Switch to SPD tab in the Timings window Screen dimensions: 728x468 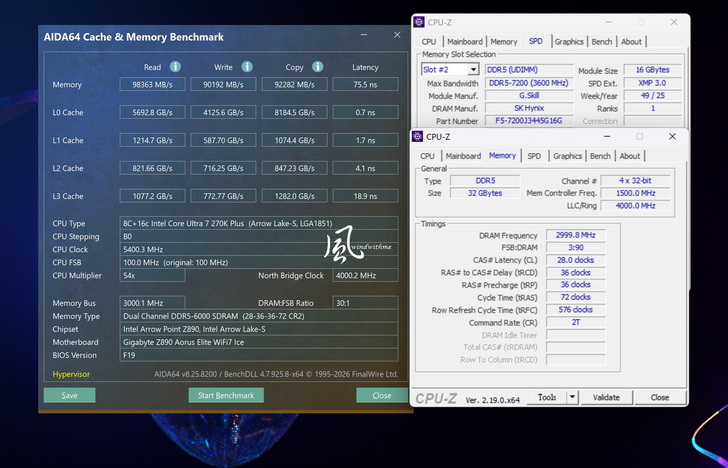[x=534, y=156]
